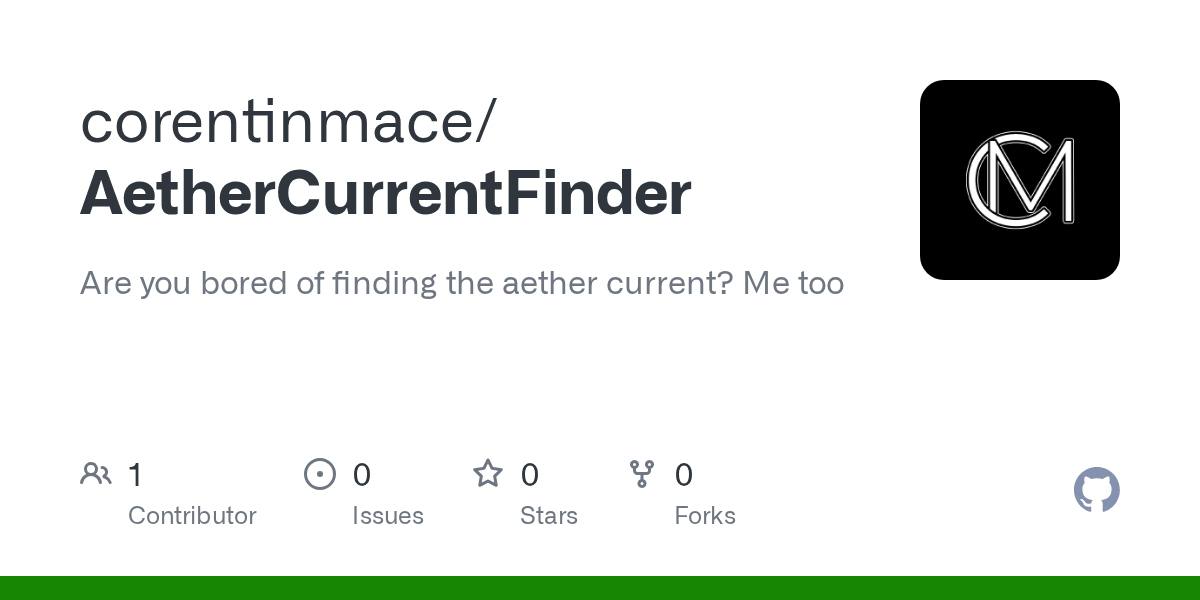Open the CM avatar logo image
1200x600 pixels.
(x=1019, y=180)
